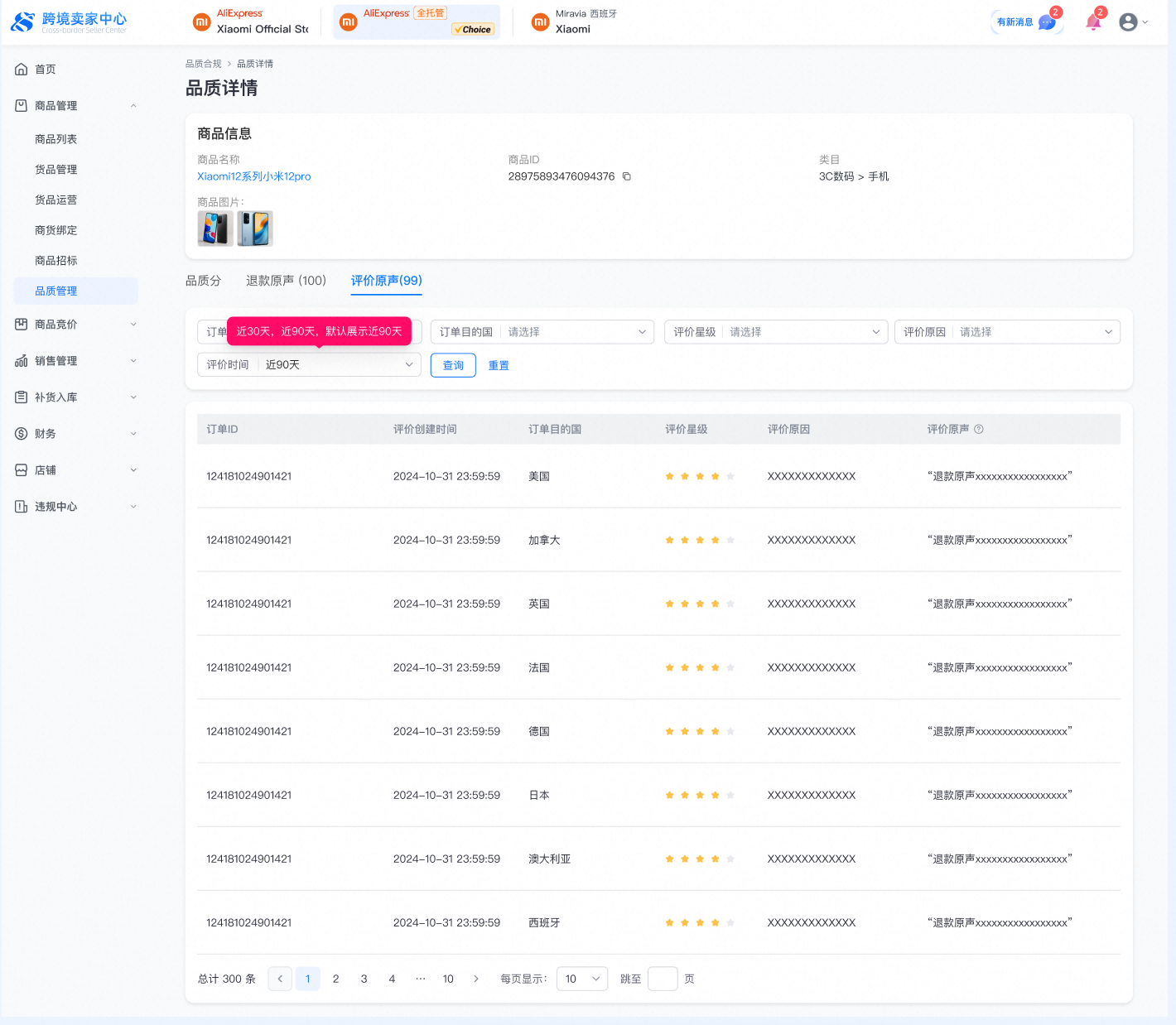
Task: Click the help icon beside 评价原声 column
Action: pyautogui.click(x=979, y=429)
